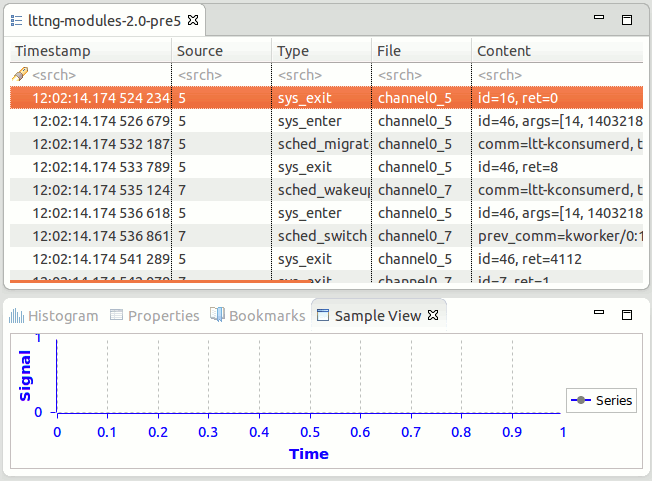Close the lttng-modules-2.0-pre5 editor tab
Viewport: 652px width, 481px height.
pos(194,20)
